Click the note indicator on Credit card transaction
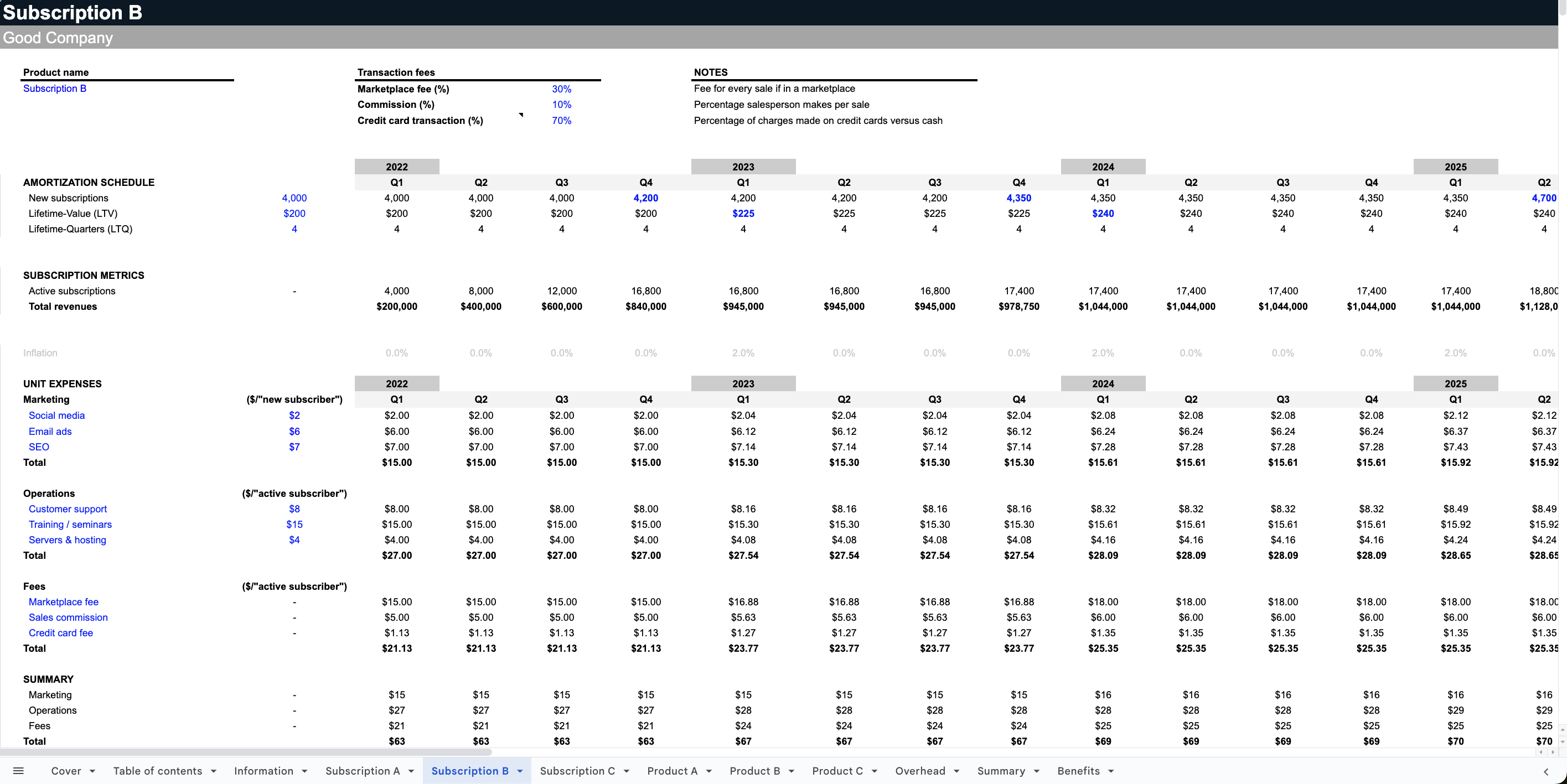This screenshot has height=784, width=1567. click(521, 114)
